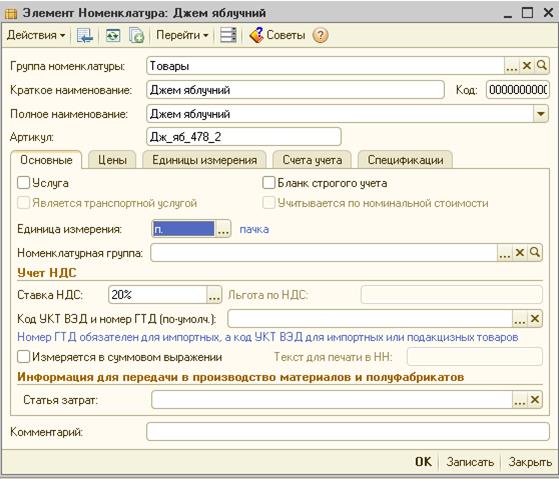Click the window title catalog icon

[11, 13]
